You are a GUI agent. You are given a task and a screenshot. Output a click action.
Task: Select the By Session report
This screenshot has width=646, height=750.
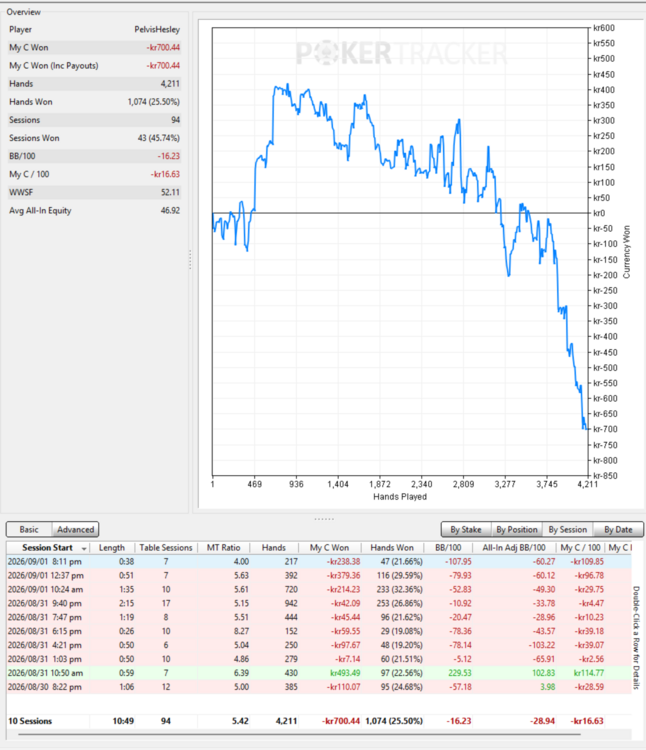(568, 529)
